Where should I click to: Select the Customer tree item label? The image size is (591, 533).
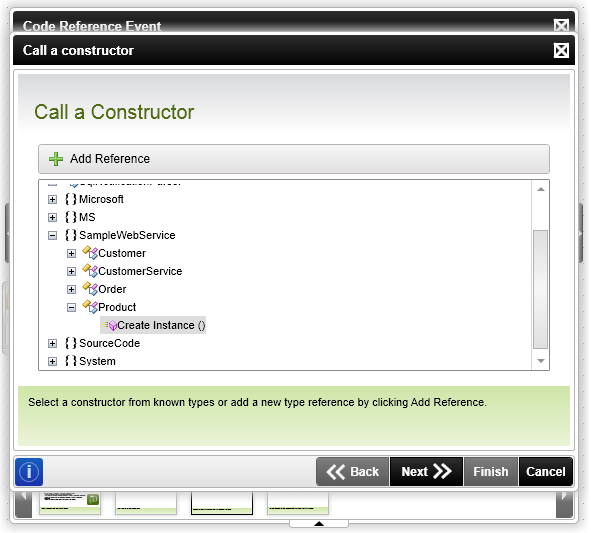coord(122,253)
